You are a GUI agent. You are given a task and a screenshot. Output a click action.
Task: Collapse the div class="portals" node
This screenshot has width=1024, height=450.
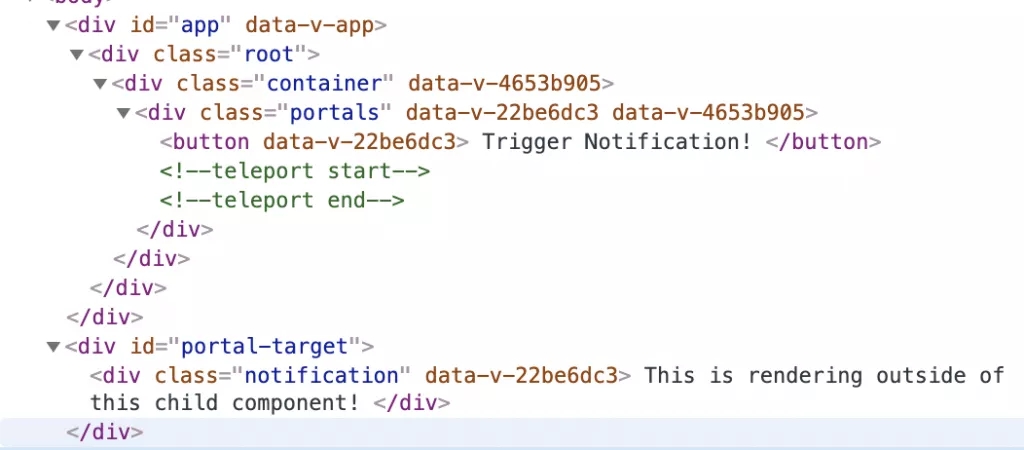123,113
